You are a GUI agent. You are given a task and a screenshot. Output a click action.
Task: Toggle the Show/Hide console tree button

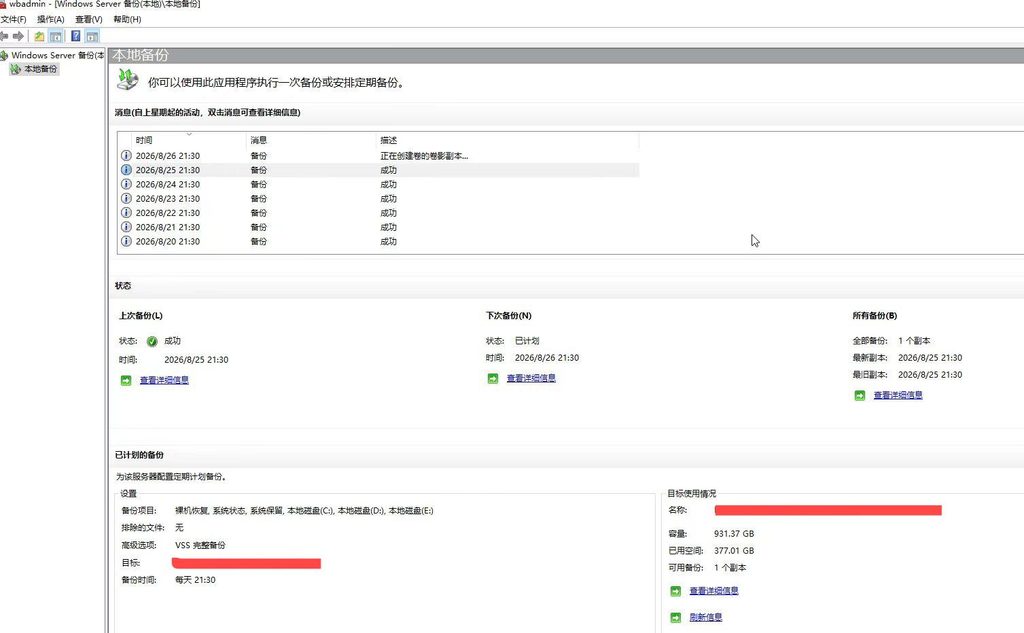(x=56, y=37)
